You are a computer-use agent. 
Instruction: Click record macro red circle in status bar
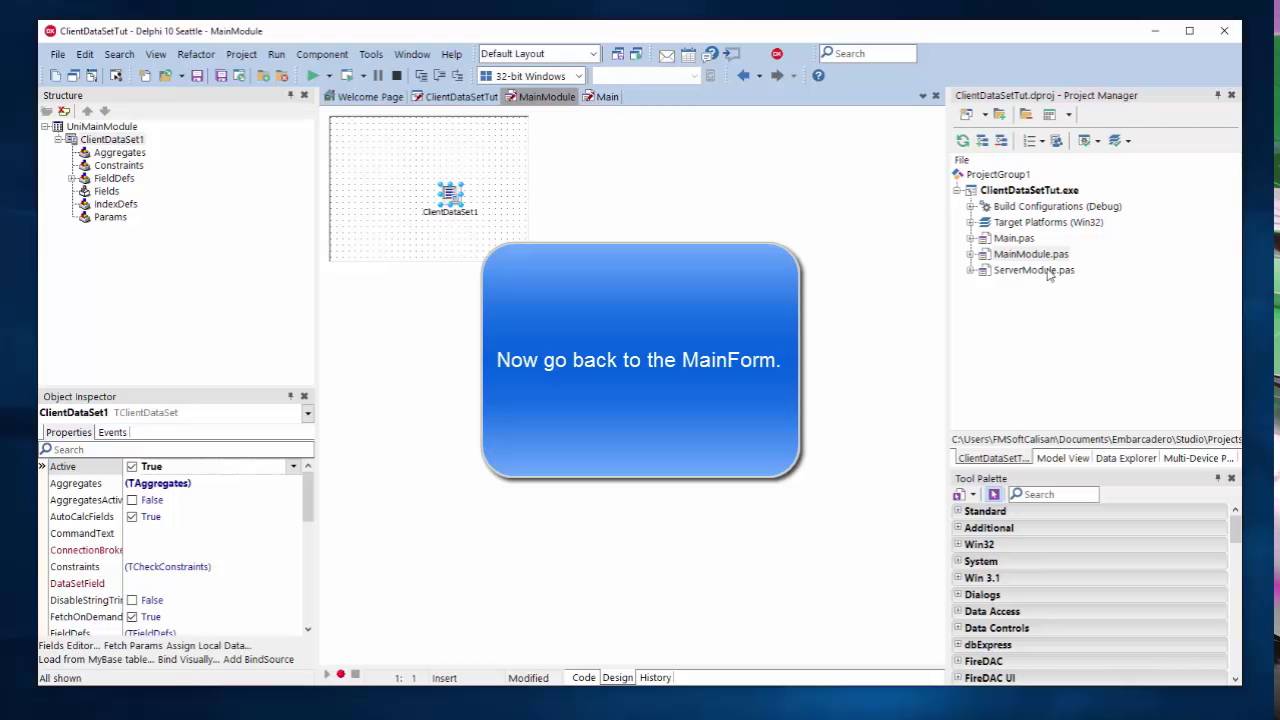pos(341,675)
